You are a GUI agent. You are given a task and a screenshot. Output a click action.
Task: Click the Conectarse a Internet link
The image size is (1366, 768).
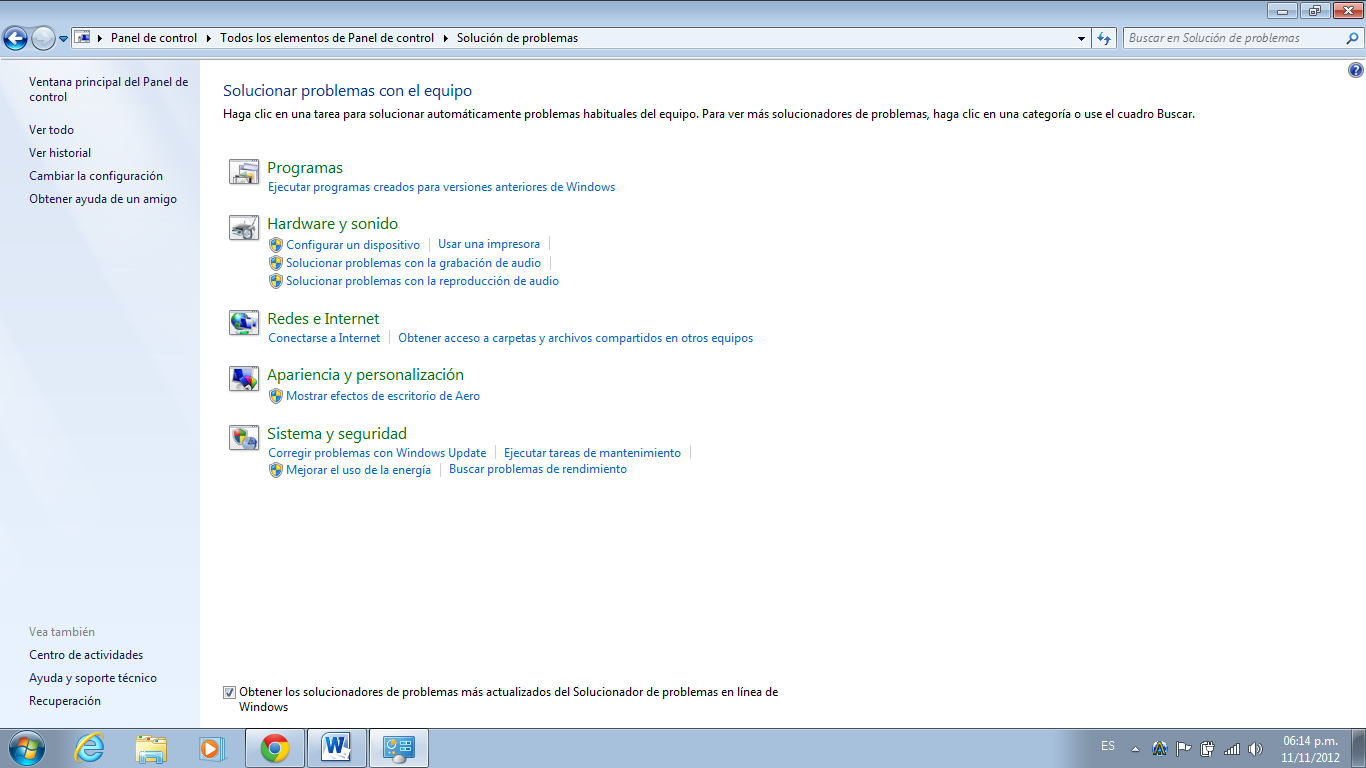(x=324, y=338)
